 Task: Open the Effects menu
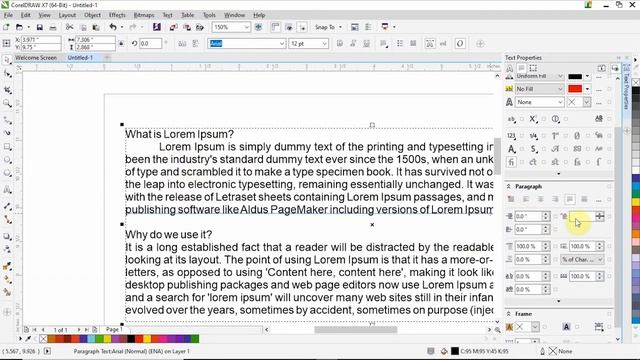click(x=117, y=15)
